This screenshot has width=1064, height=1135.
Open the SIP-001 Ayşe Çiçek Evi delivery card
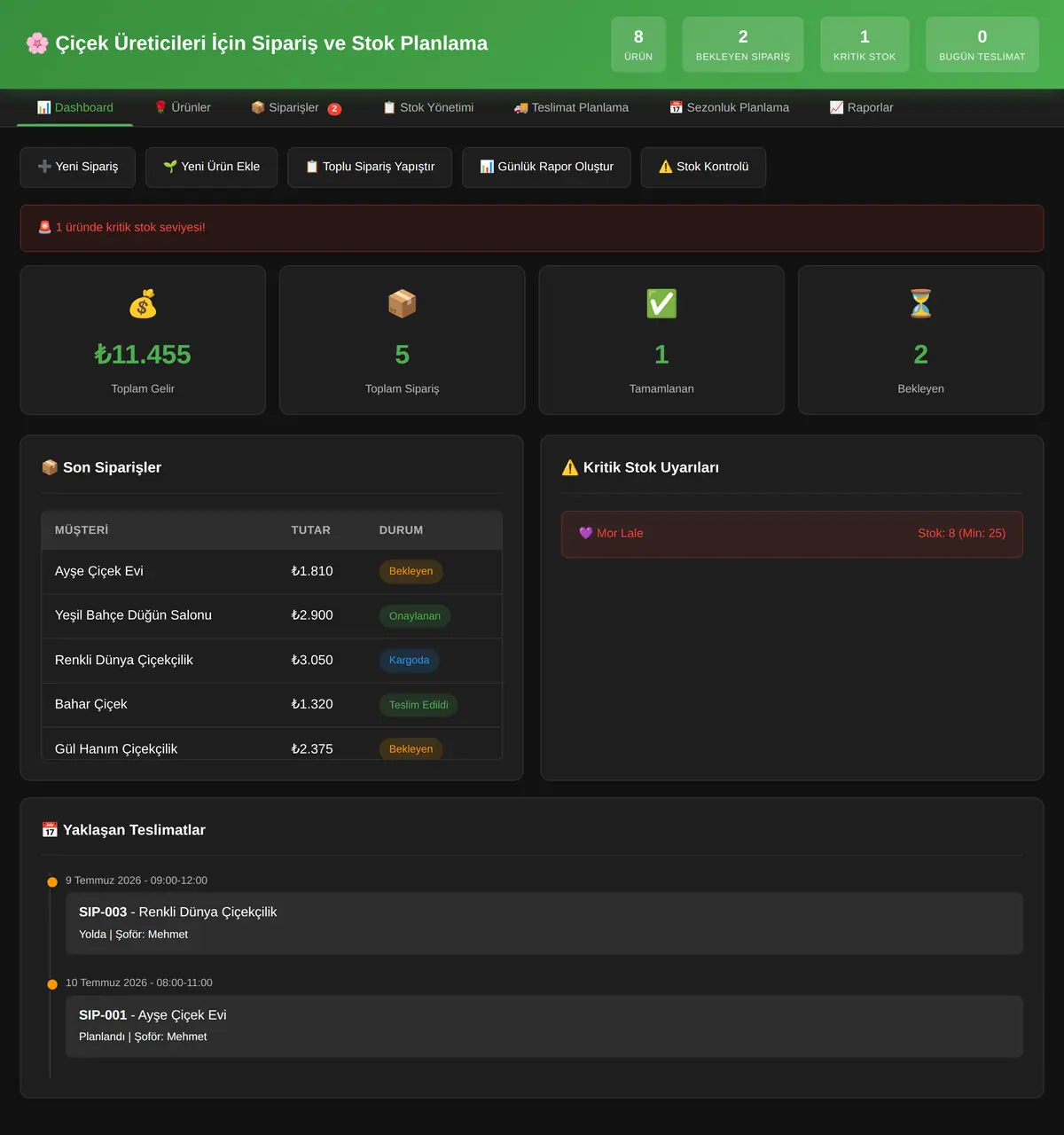click(544, 1026)
